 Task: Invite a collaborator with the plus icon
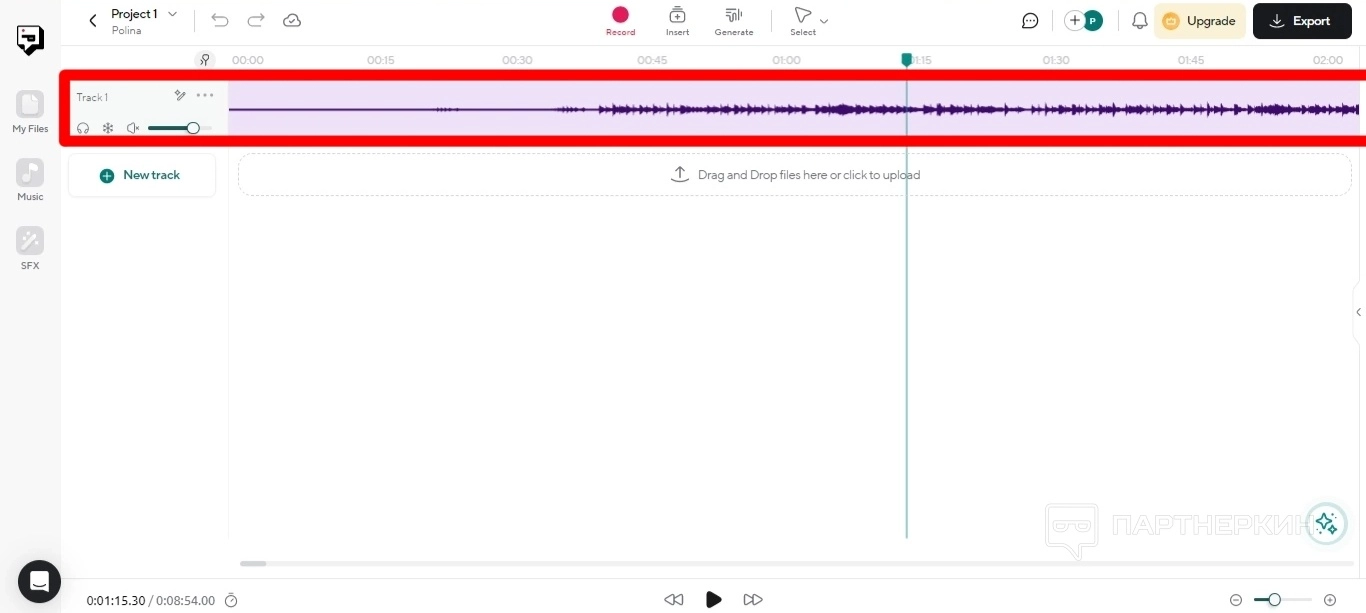pos(1075,21)
